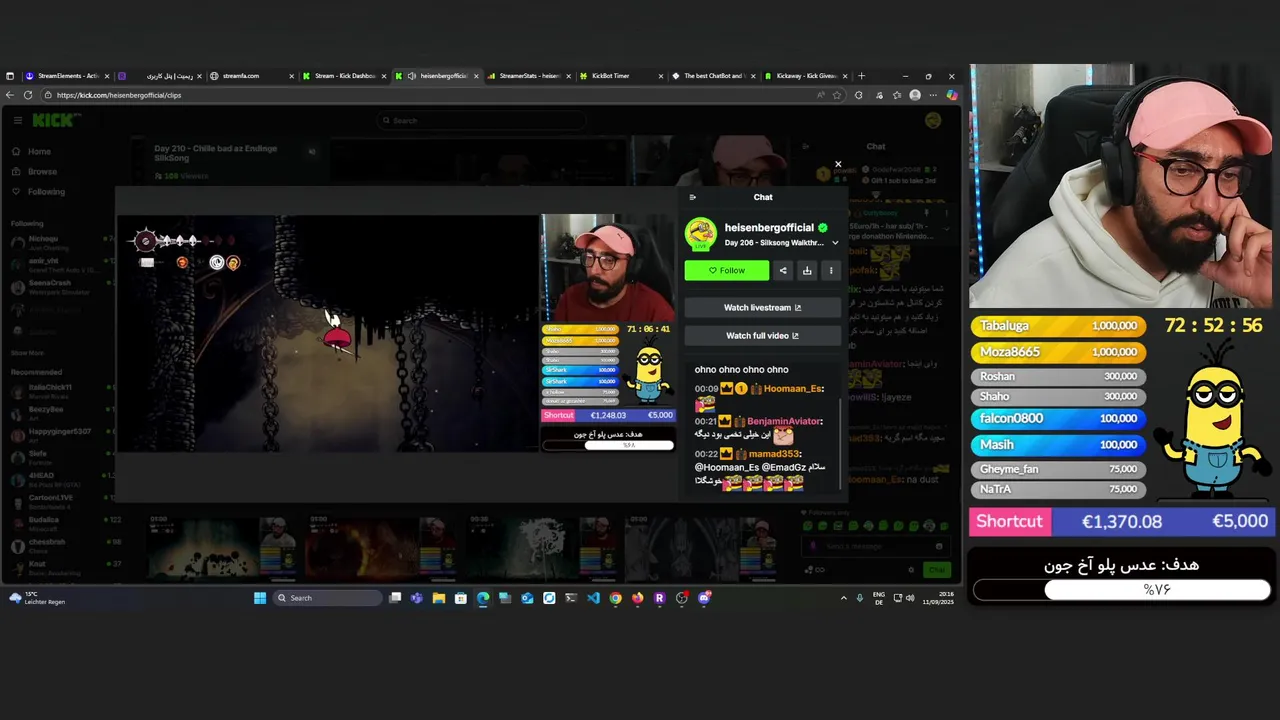Click the green Chat send button
The width and height of the screenshot is (1280, 720).
coord(936,570)
